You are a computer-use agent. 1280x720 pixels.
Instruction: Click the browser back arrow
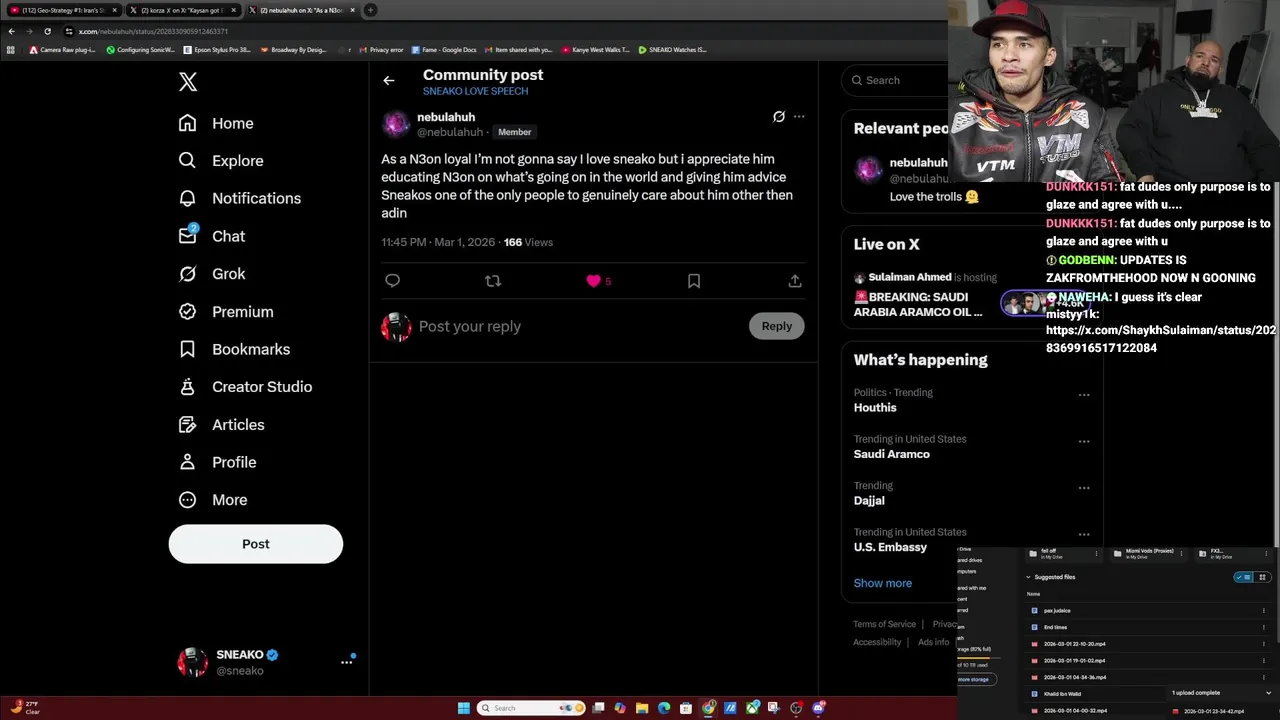click(11, 31)
